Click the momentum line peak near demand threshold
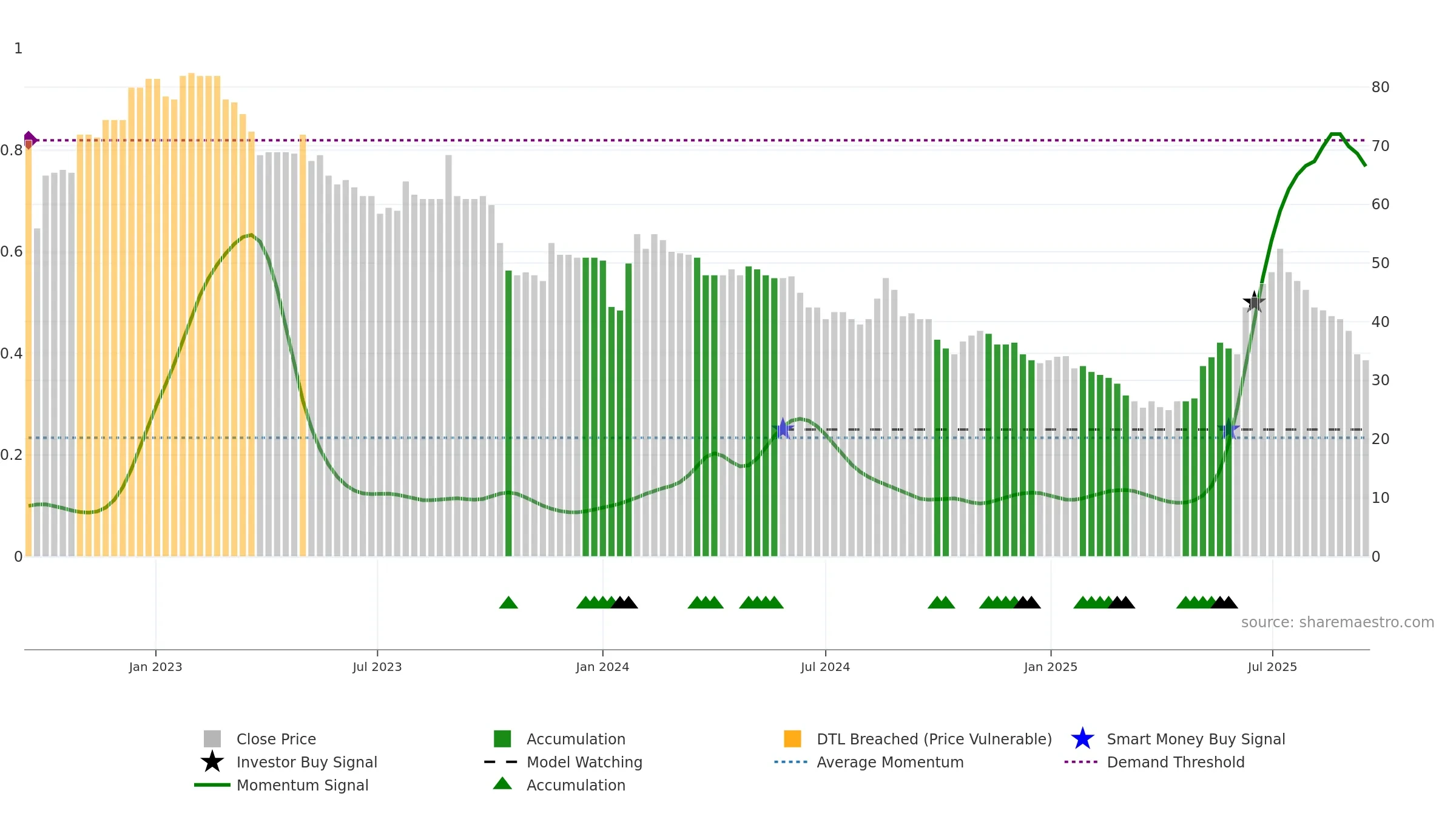Viewport: 1456px width, 819px height. [x=1336, y=134]
